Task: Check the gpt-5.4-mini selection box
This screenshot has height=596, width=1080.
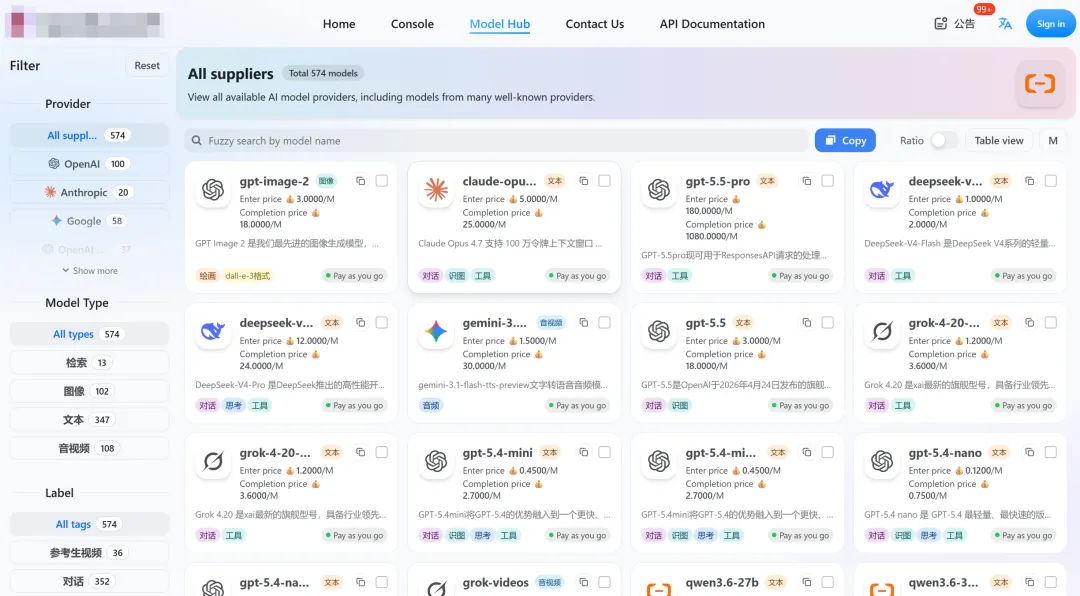Action: 605,452
